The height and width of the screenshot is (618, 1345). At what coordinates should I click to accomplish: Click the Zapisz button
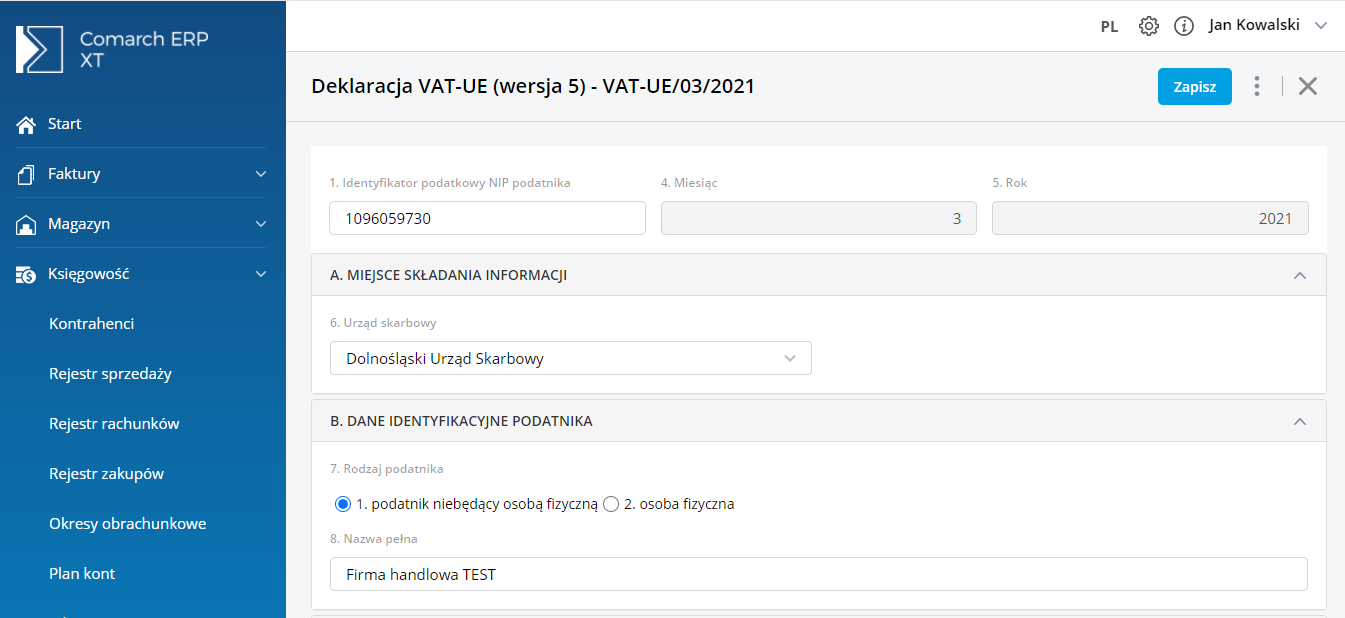click(x=1194, y=86)
